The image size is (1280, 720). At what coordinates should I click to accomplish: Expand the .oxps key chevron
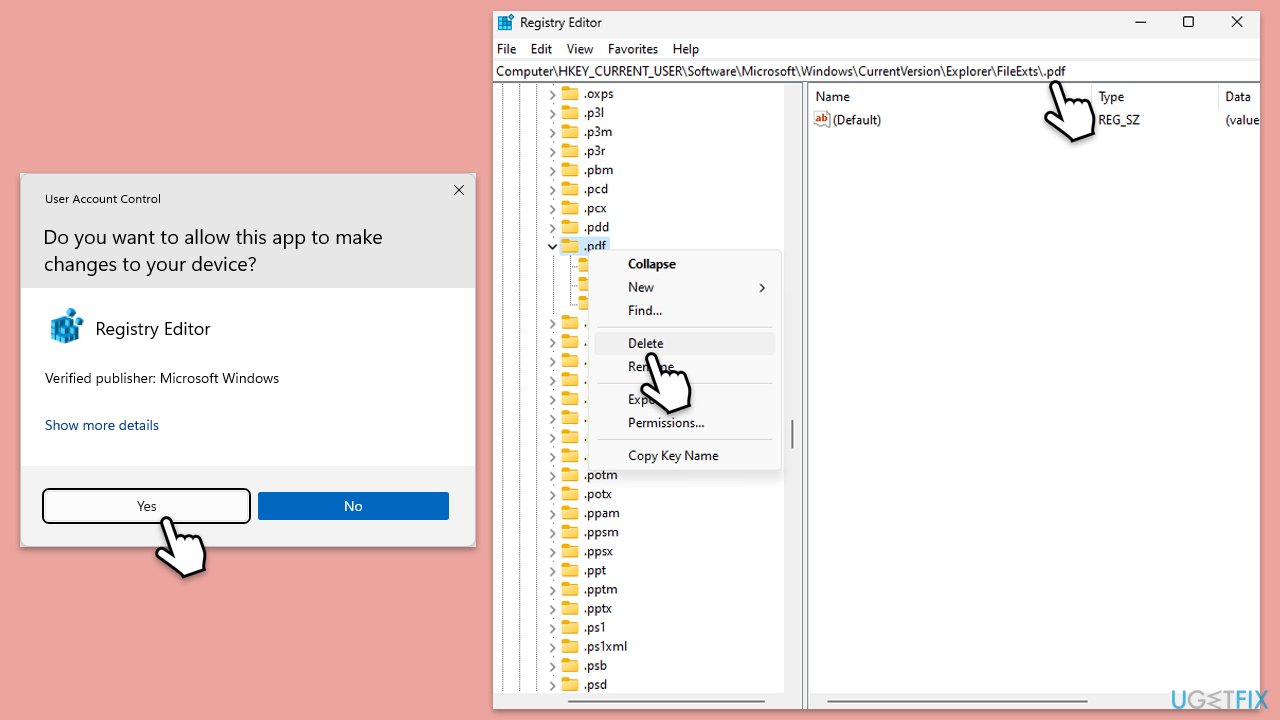tap(552, 93)
